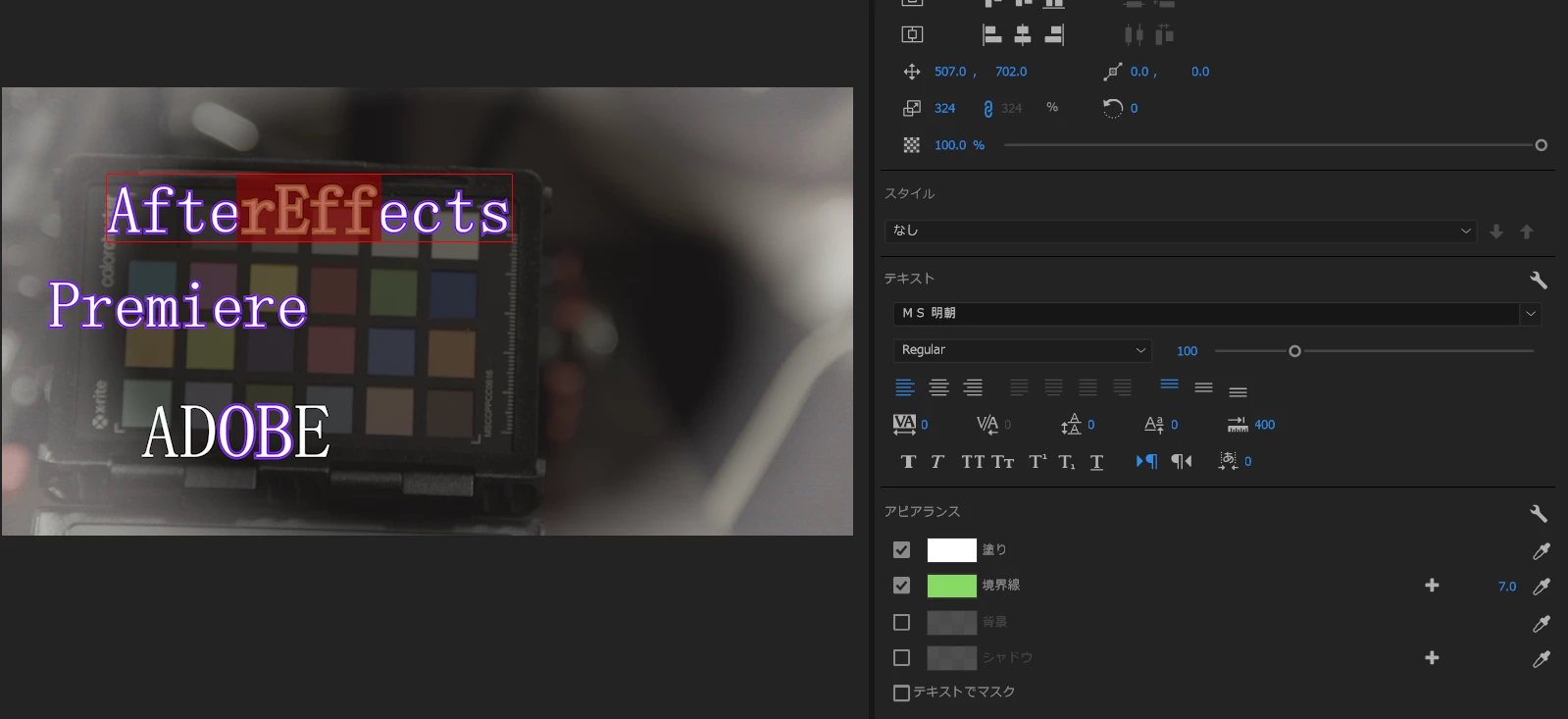Enable the テキストでマスク checkbox
Screen dimensions: 1568x719
click(902, 693)
